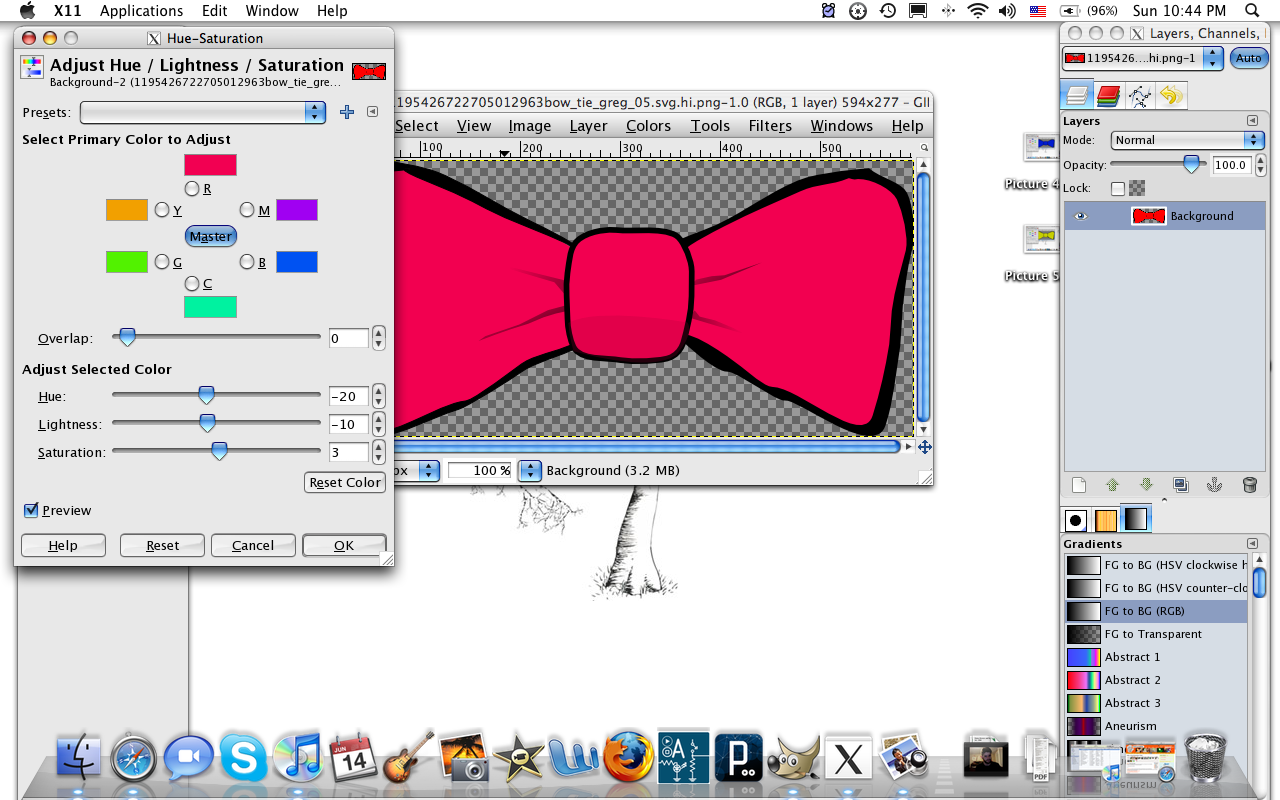Screen dimensions: 1280x800
Task: Open the layer Mode Normal dropdown
Action: 1188,140
